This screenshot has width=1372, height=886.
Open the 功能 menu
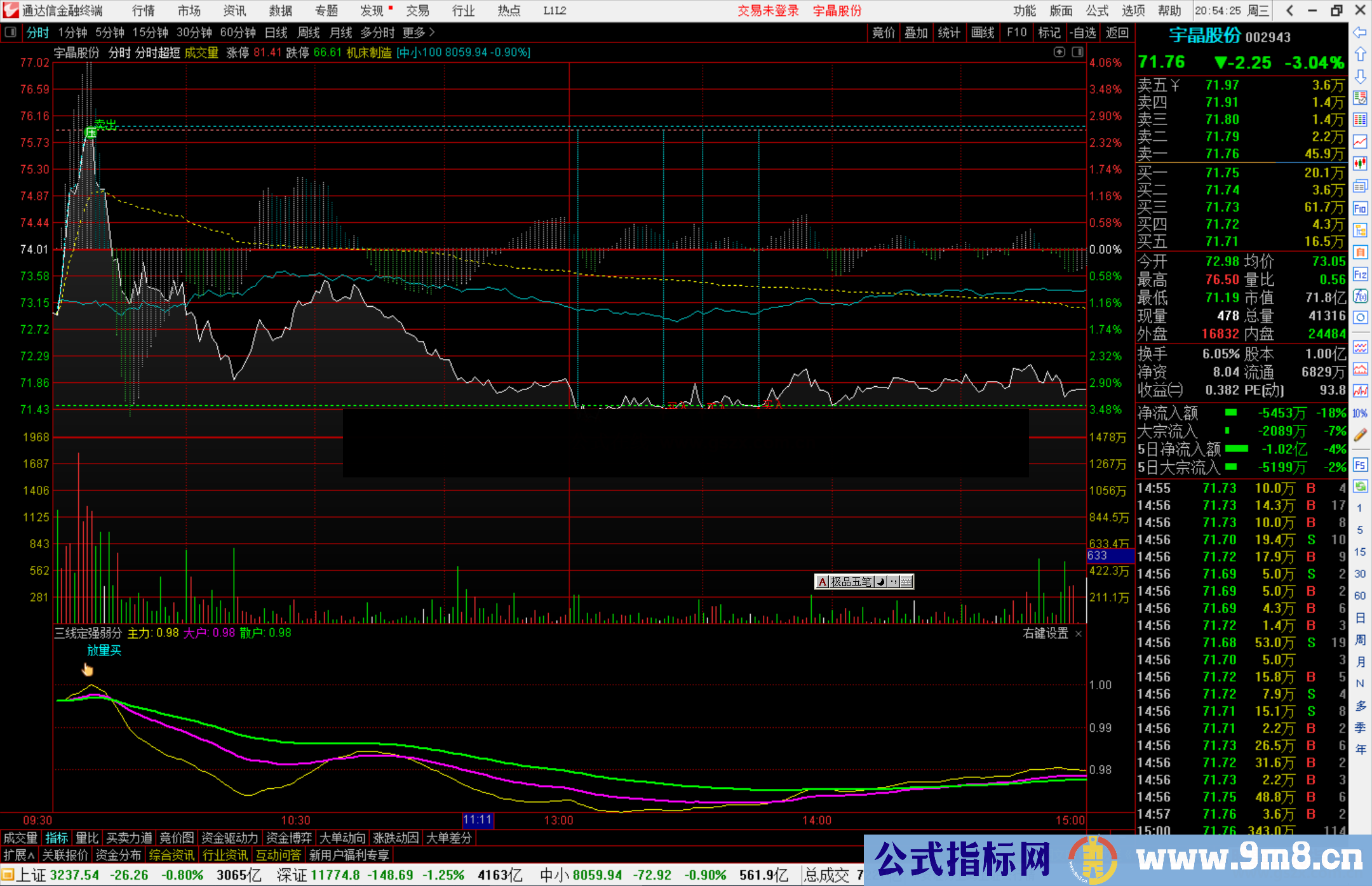[x=1024, y=11]
